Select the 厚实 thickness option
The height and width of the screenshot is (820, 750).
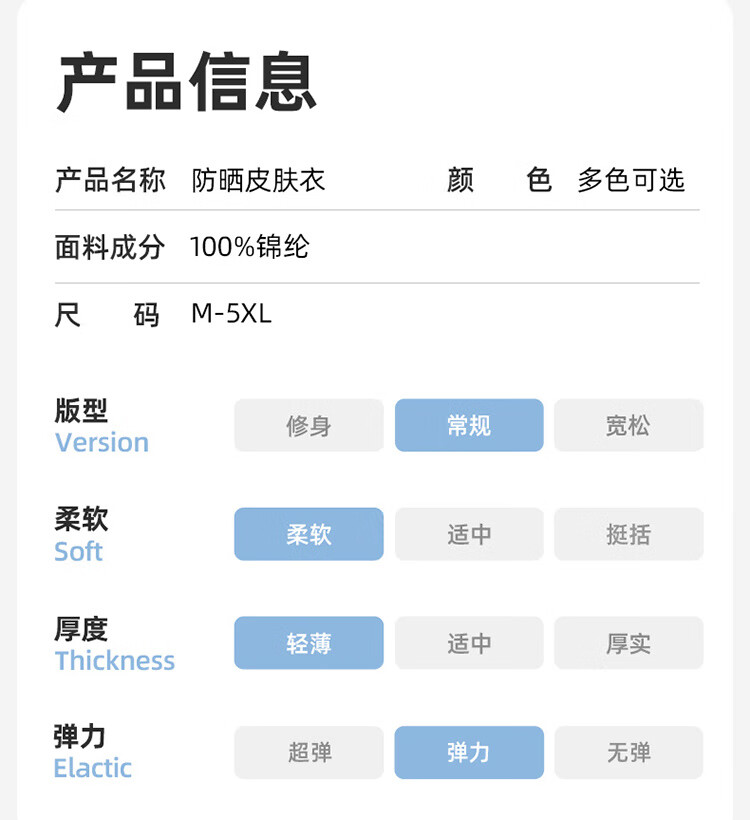(628, 643)
